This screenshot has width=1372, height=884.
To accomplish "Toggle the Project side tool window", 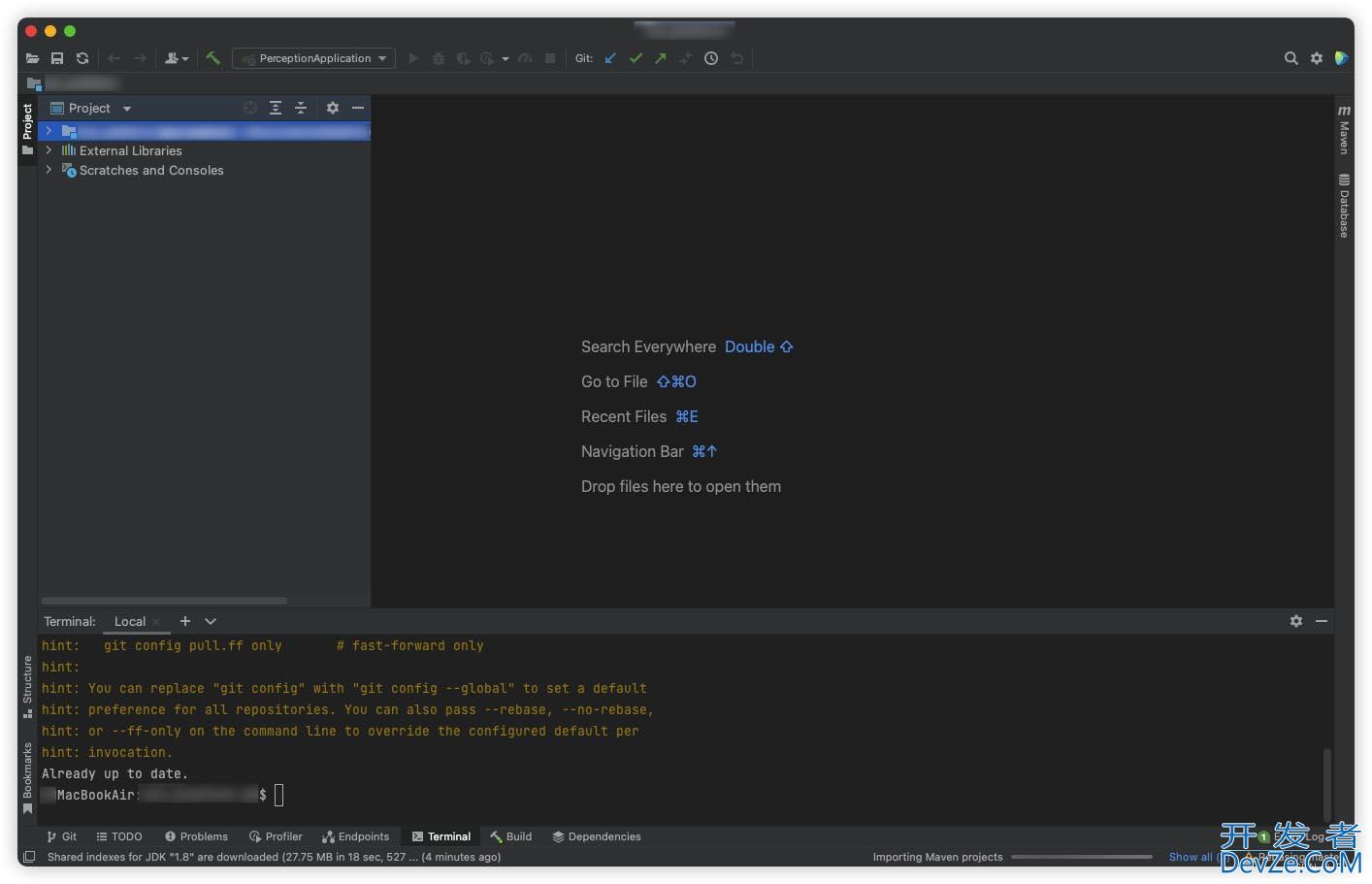I will click(27, 130).
